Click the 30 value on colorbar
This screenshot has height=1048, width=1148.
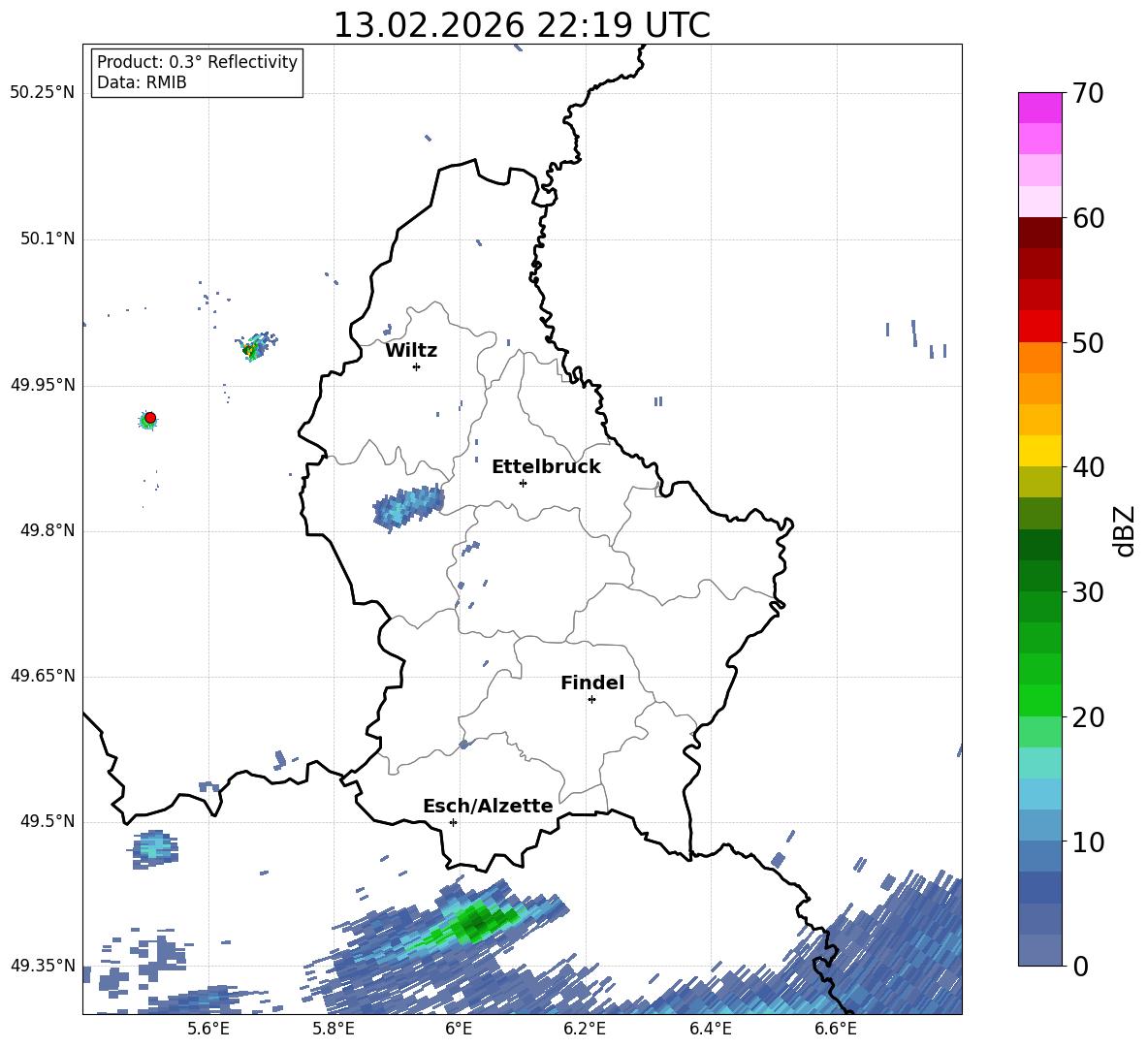coord(1087,592)
